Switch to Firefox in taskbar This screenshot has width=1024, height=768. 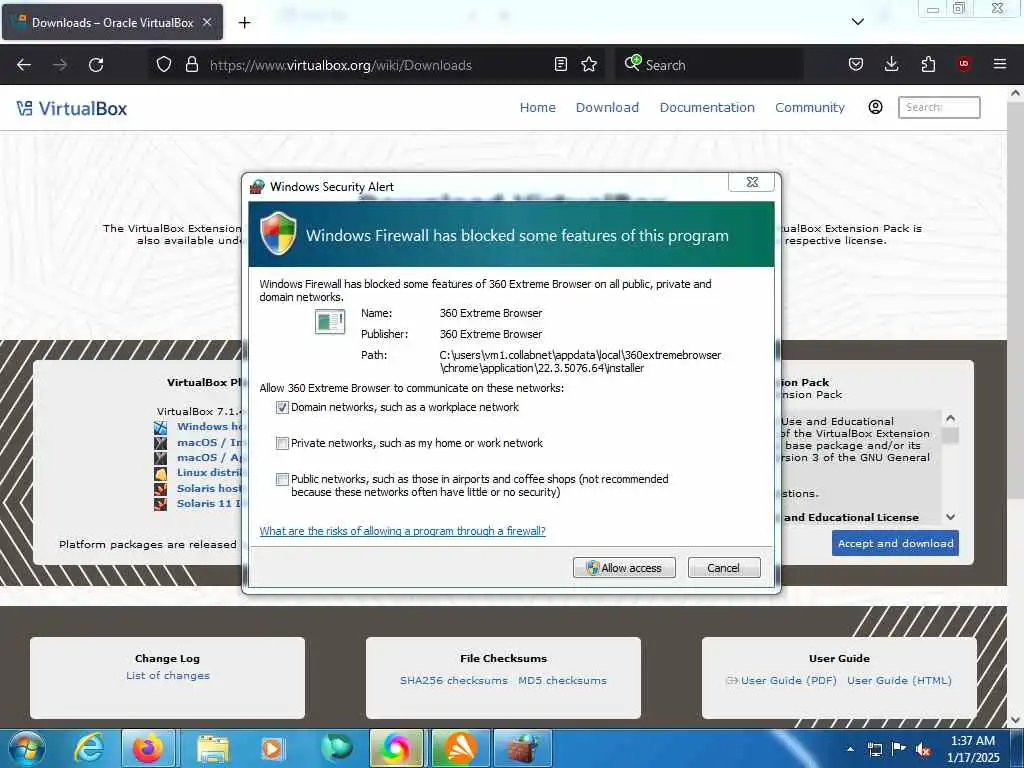tap(148, 748)
